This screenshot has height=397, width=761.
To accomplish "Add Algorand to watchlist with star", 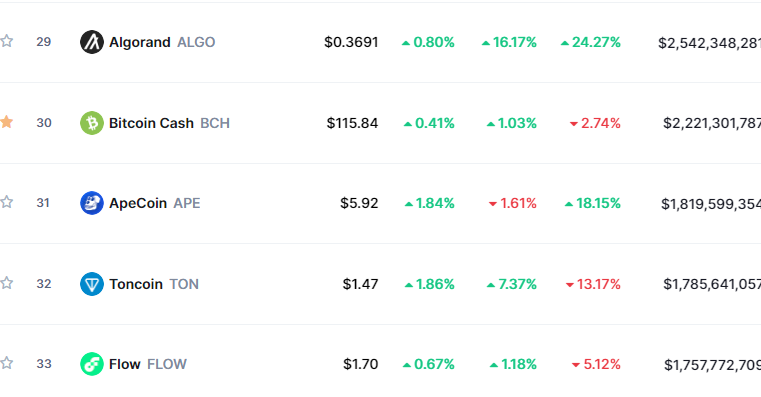I will (x=6, y=41).
